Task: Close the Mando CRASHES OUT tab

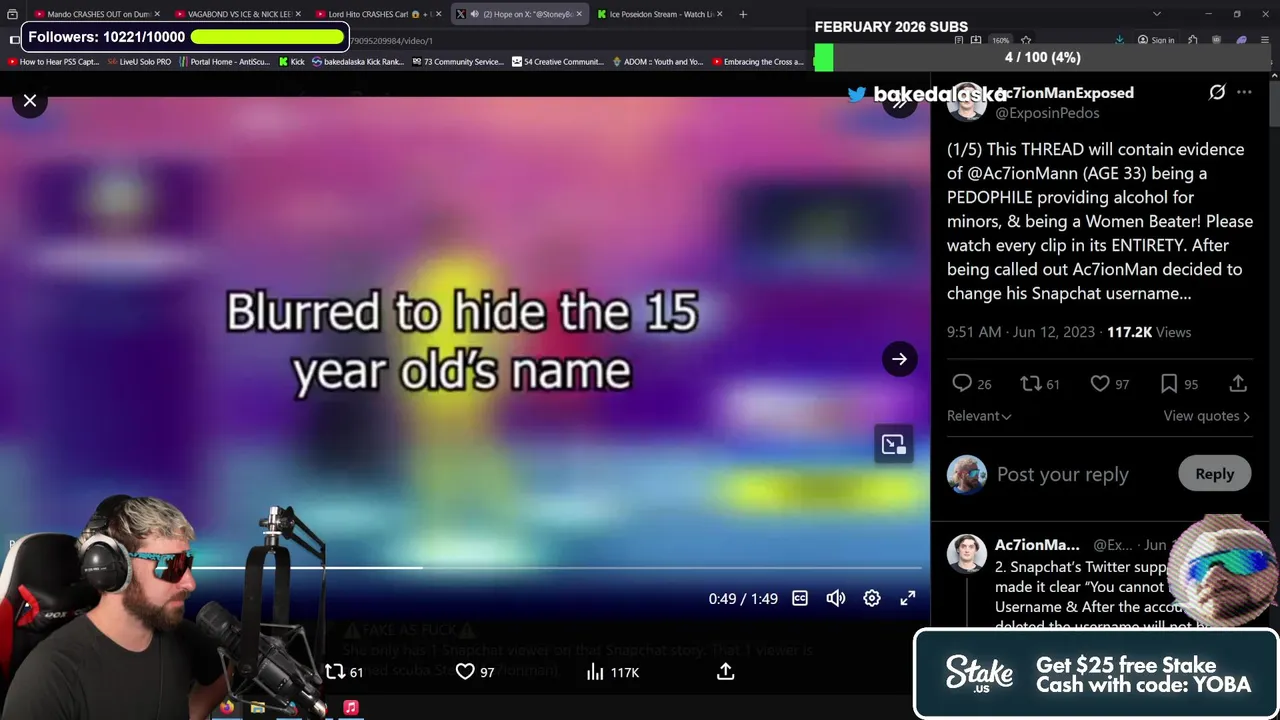Action: [156, 14]
